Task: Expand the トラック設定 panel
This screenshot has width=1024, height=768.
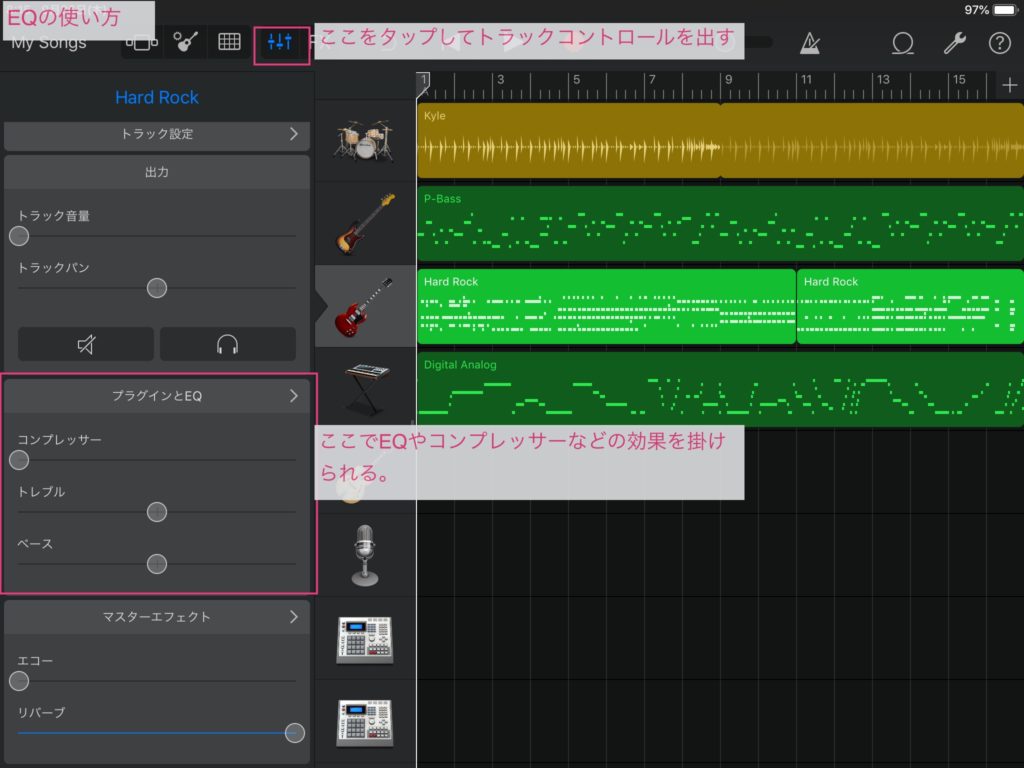Action: click(156, 136)
